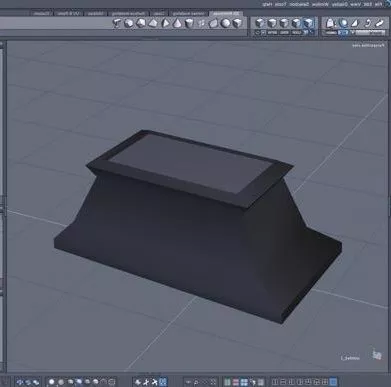Enable the white sphere shading mode
The height and width of the screenshot is (387, 391).
[x=52, y=382]
